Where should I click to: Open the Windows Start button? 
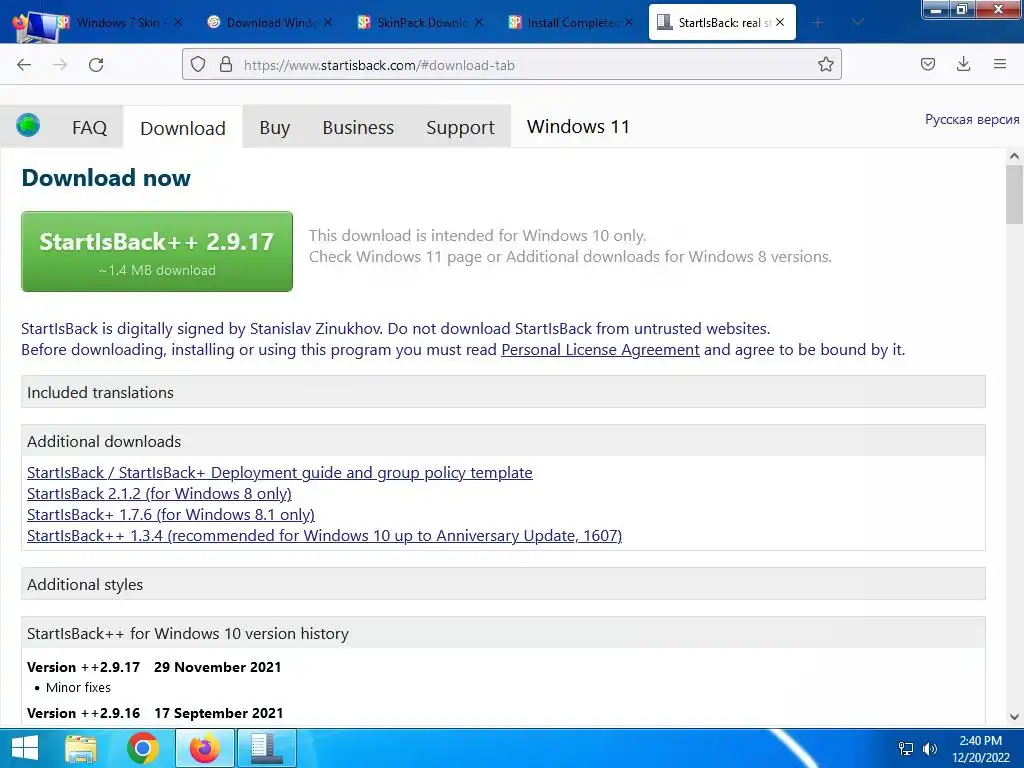(25, 748)
